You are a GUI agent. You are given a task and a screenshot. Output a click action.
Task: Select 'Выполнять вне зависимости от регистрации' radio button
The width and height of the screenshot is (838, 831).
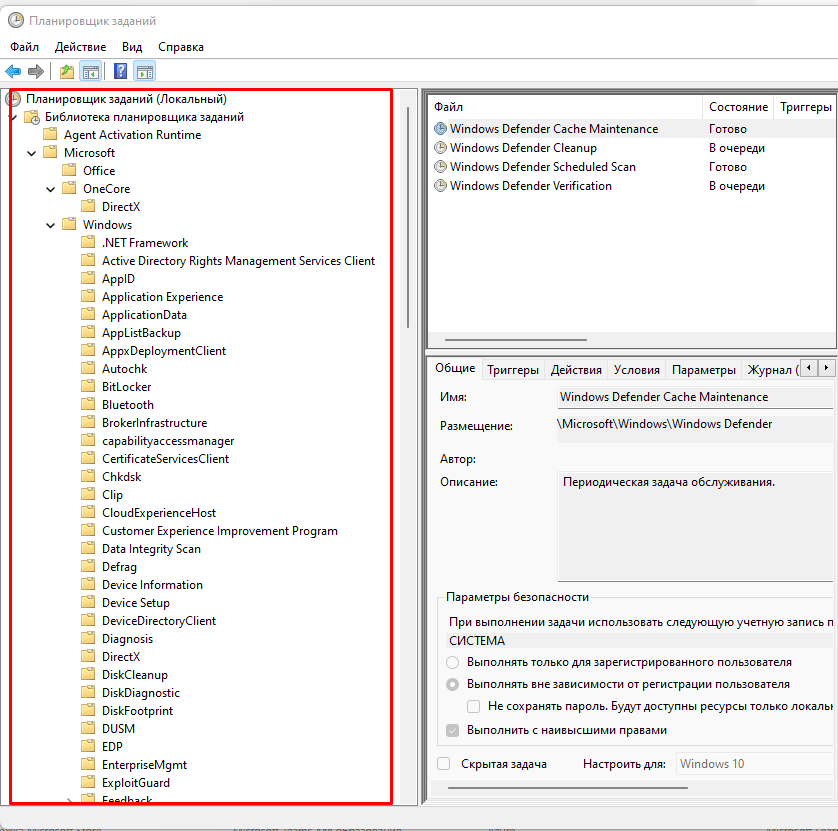click(453, 684)
